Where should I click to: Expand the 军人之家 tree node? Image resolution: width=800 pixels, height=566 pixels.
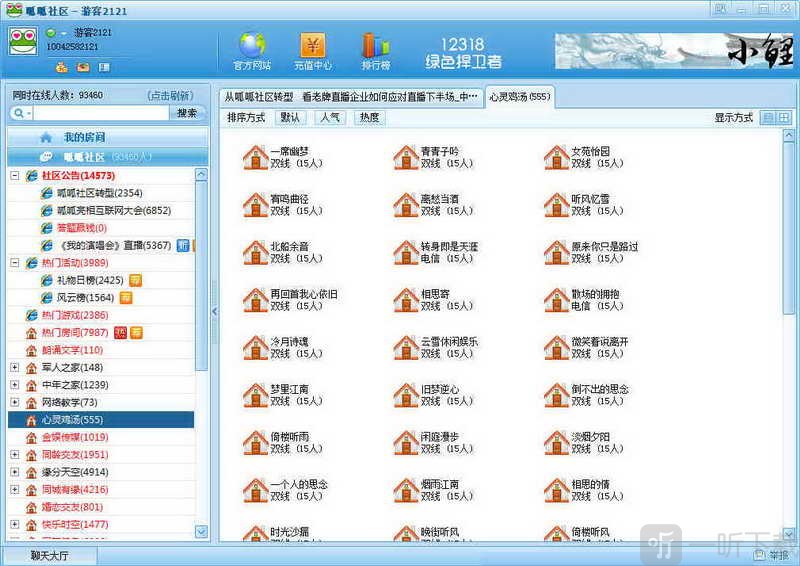(x=15, y=367)
